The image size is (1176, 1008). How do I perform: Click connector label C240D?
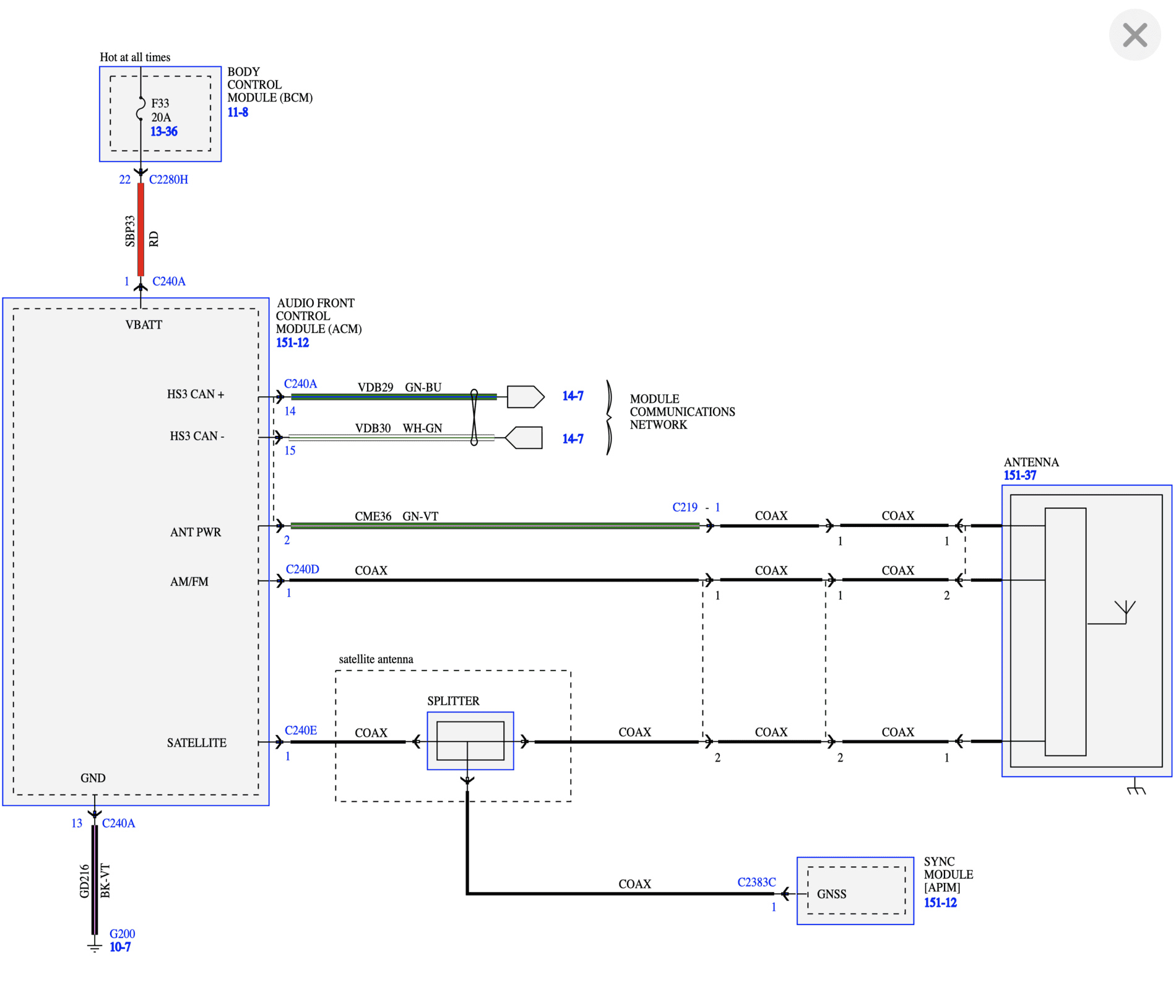tap(302, 569)
